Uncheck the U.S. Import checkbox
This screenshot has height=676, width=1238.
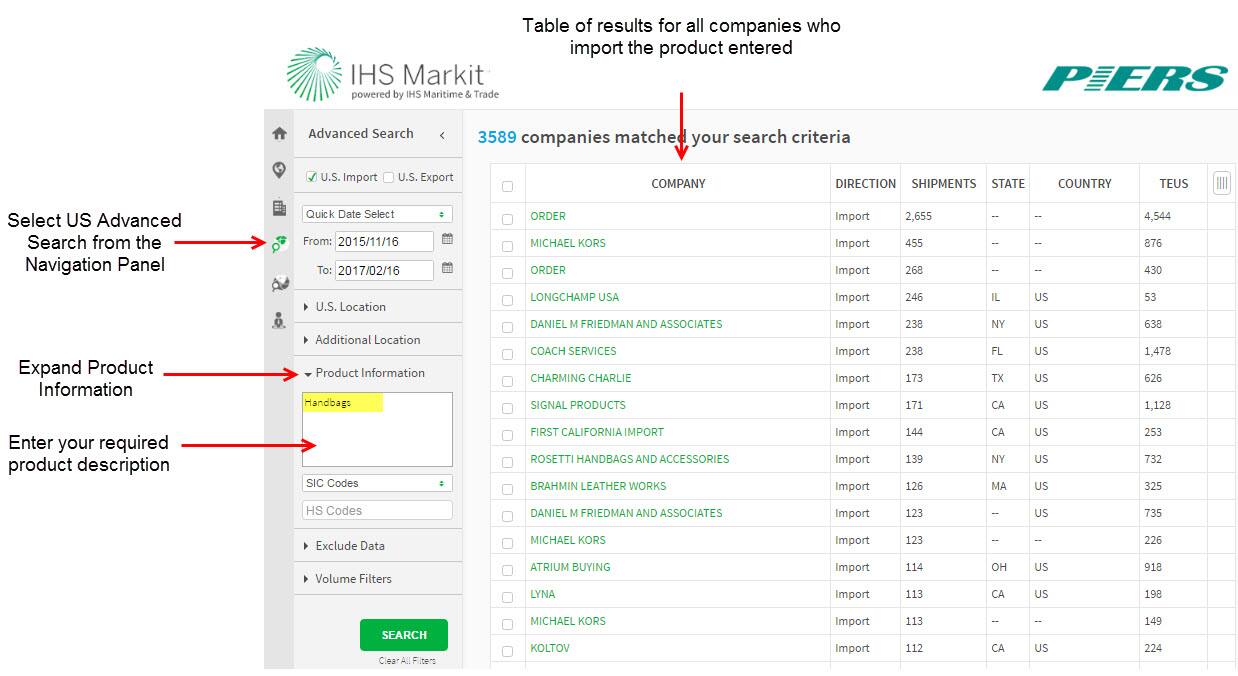pos(311,177)
